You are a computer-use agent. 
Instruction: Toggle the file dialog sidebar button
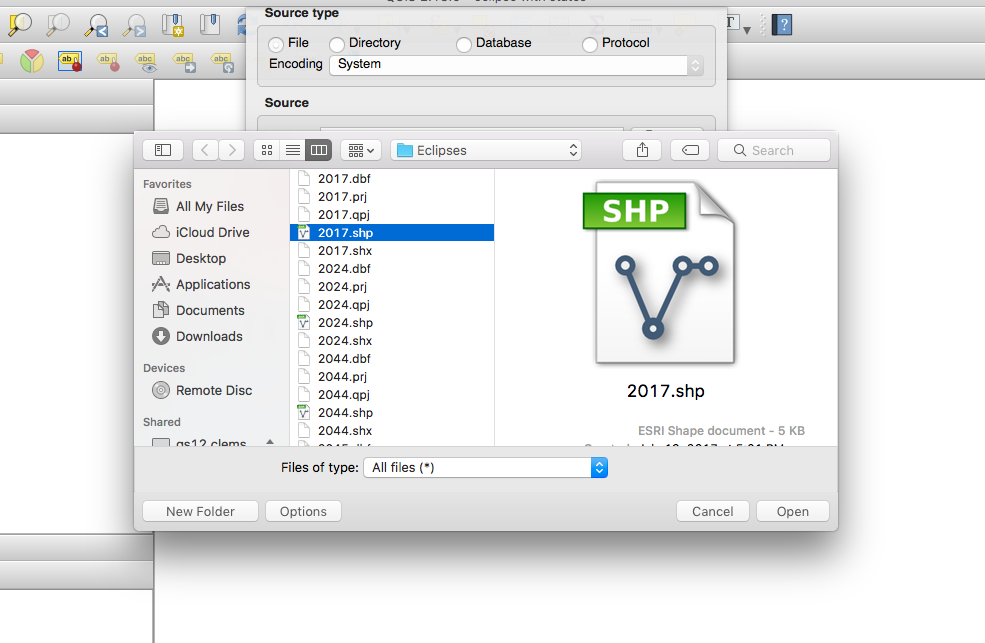[163, 150]
